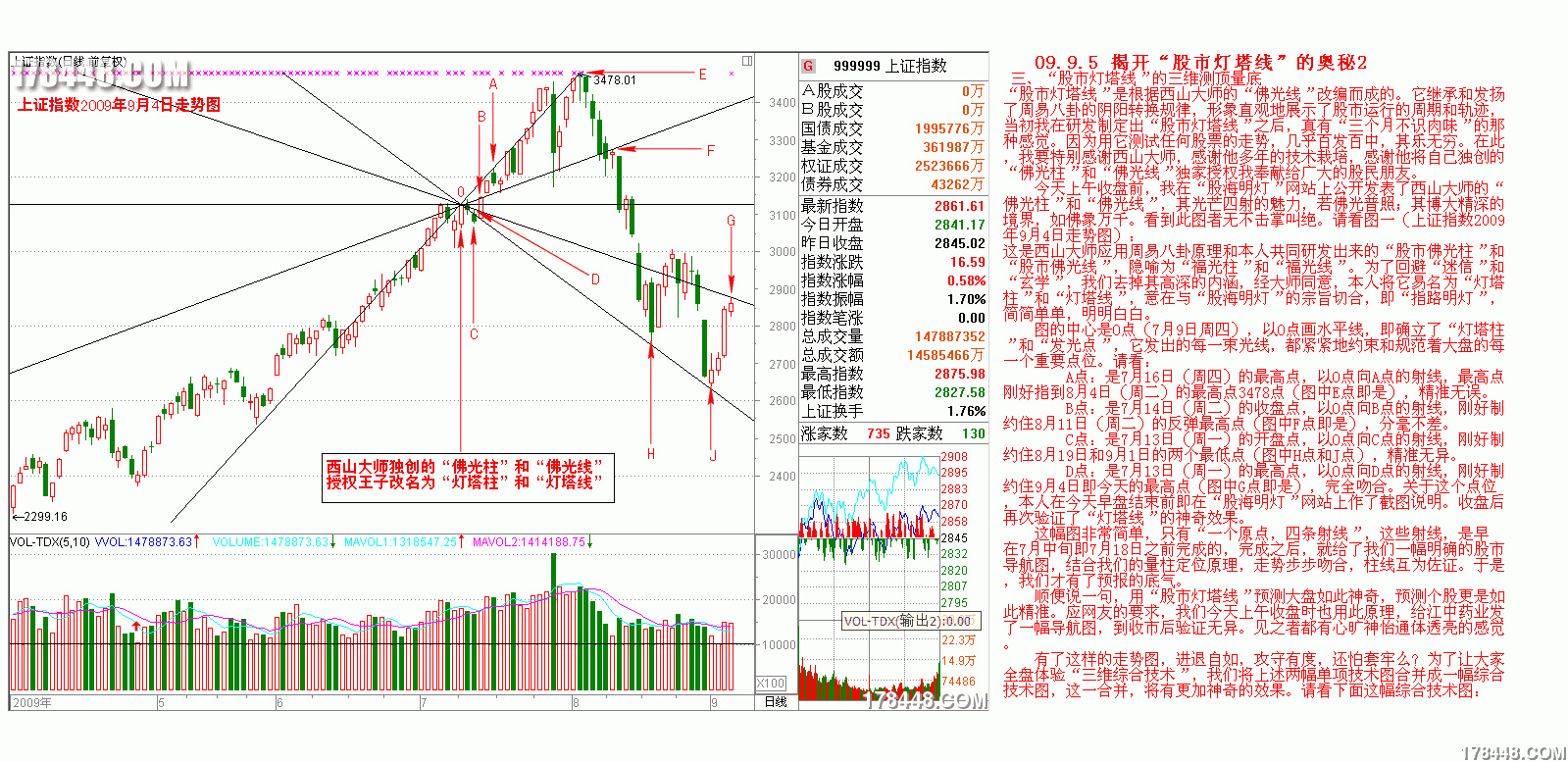Click the tallest green volume bar
The width and height of the screenshot is (1568, 762).
point(553,622)
